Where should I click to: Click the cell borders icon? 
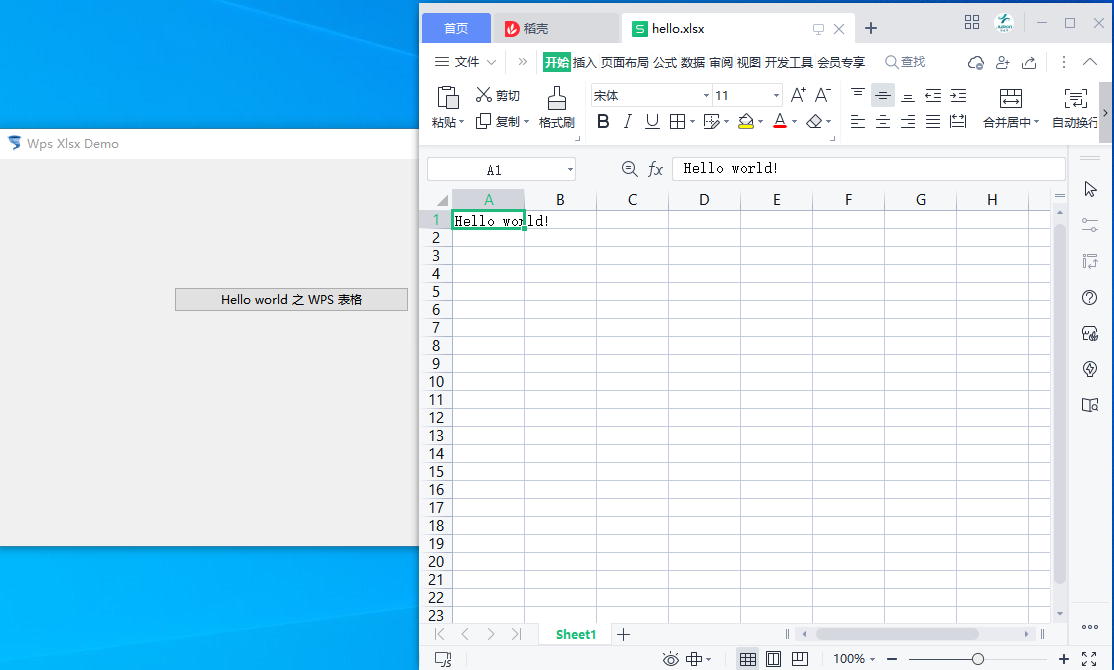coord(677,122)
